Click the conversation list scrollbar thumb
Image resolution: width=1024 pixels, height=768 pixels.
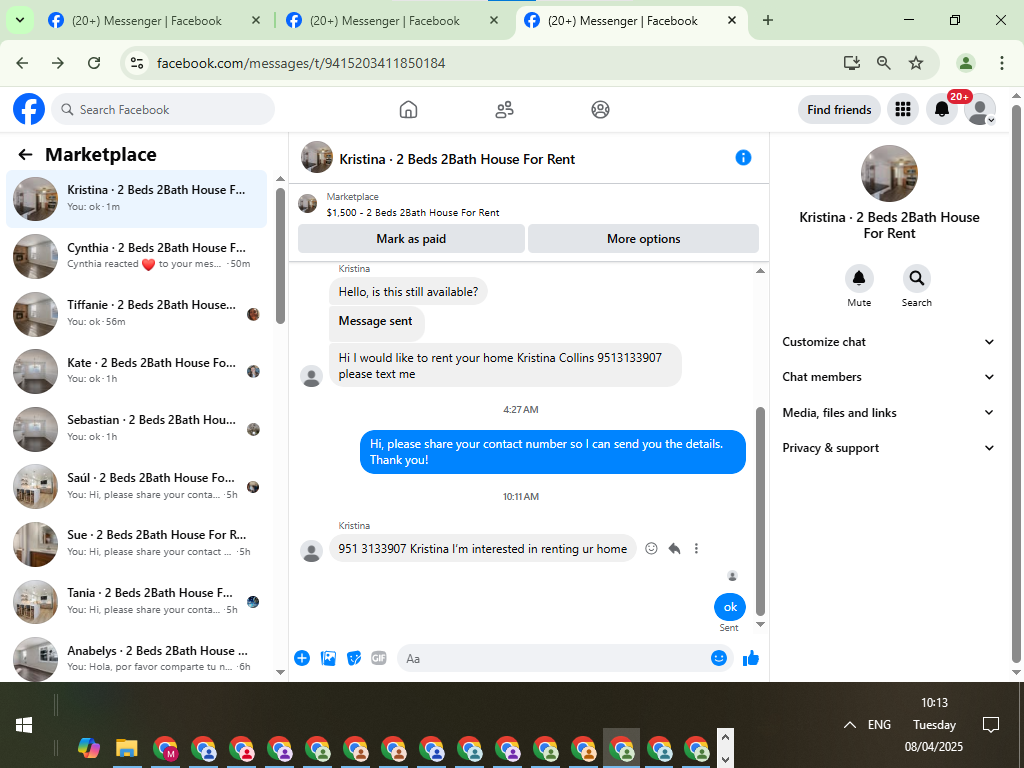[280, 256]
